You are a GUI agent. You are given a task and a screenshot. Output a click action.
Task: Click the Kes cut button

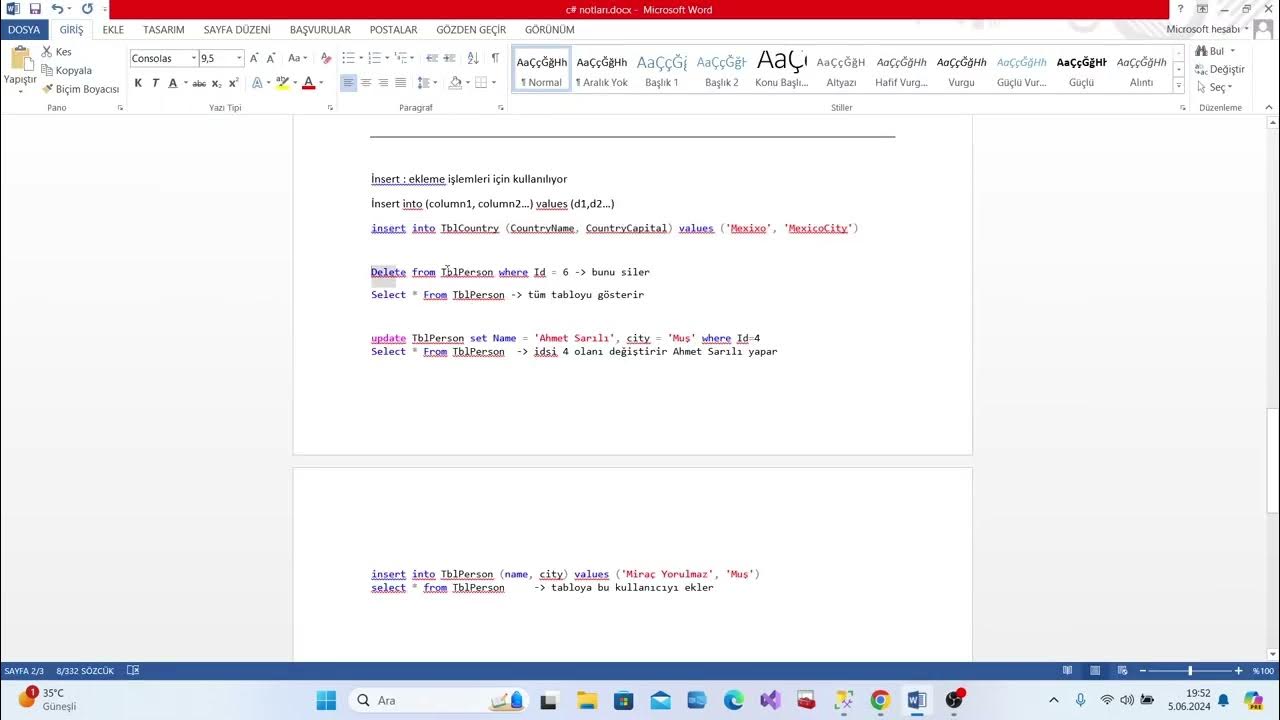coord(56,52)
